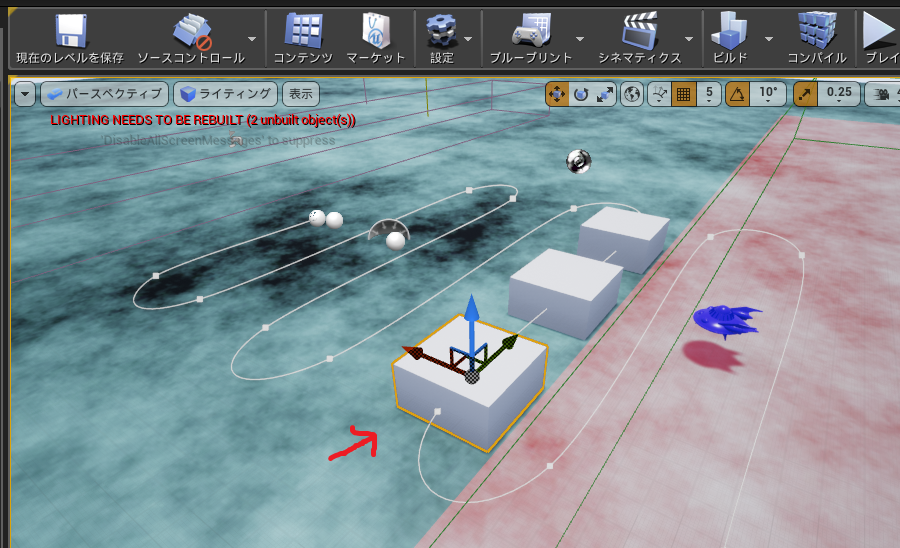Screen dimensions: 900x548
Task: Toggle rotation snapping
Action: 738,94
